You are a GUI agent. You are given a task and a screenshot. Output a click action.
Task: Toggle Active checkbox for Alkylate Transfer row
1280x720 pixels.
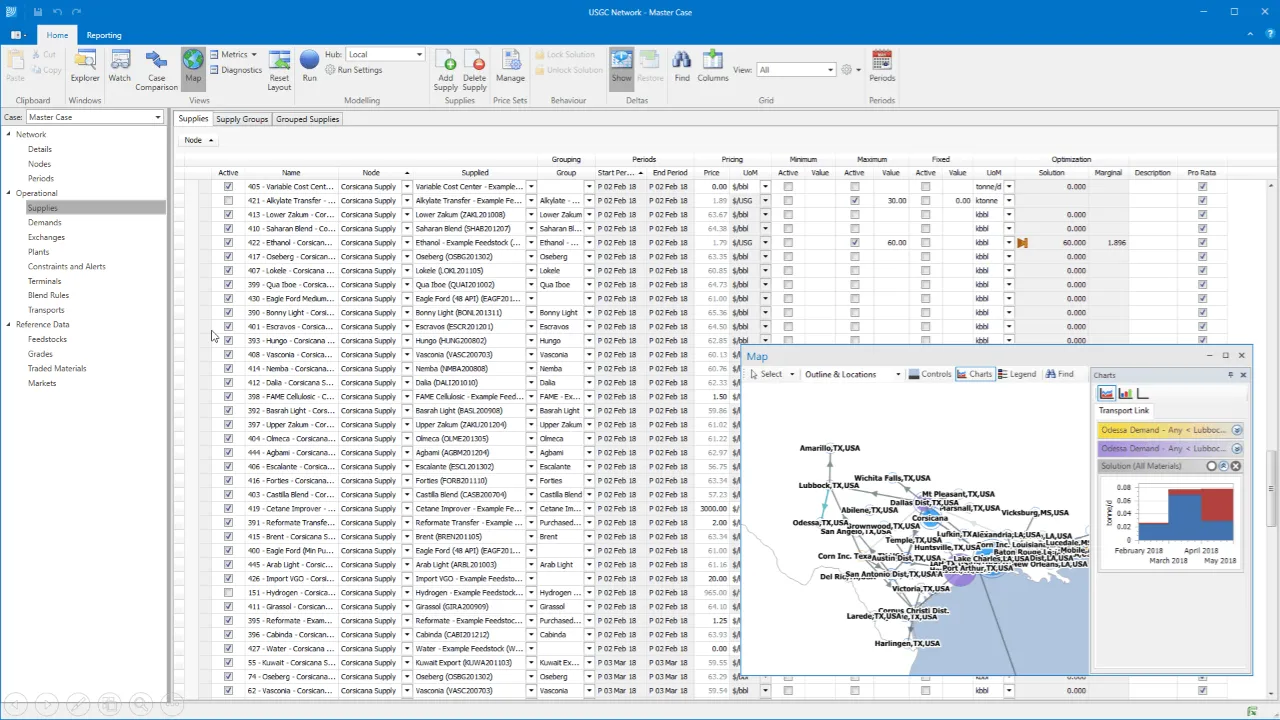coord(228,201)
